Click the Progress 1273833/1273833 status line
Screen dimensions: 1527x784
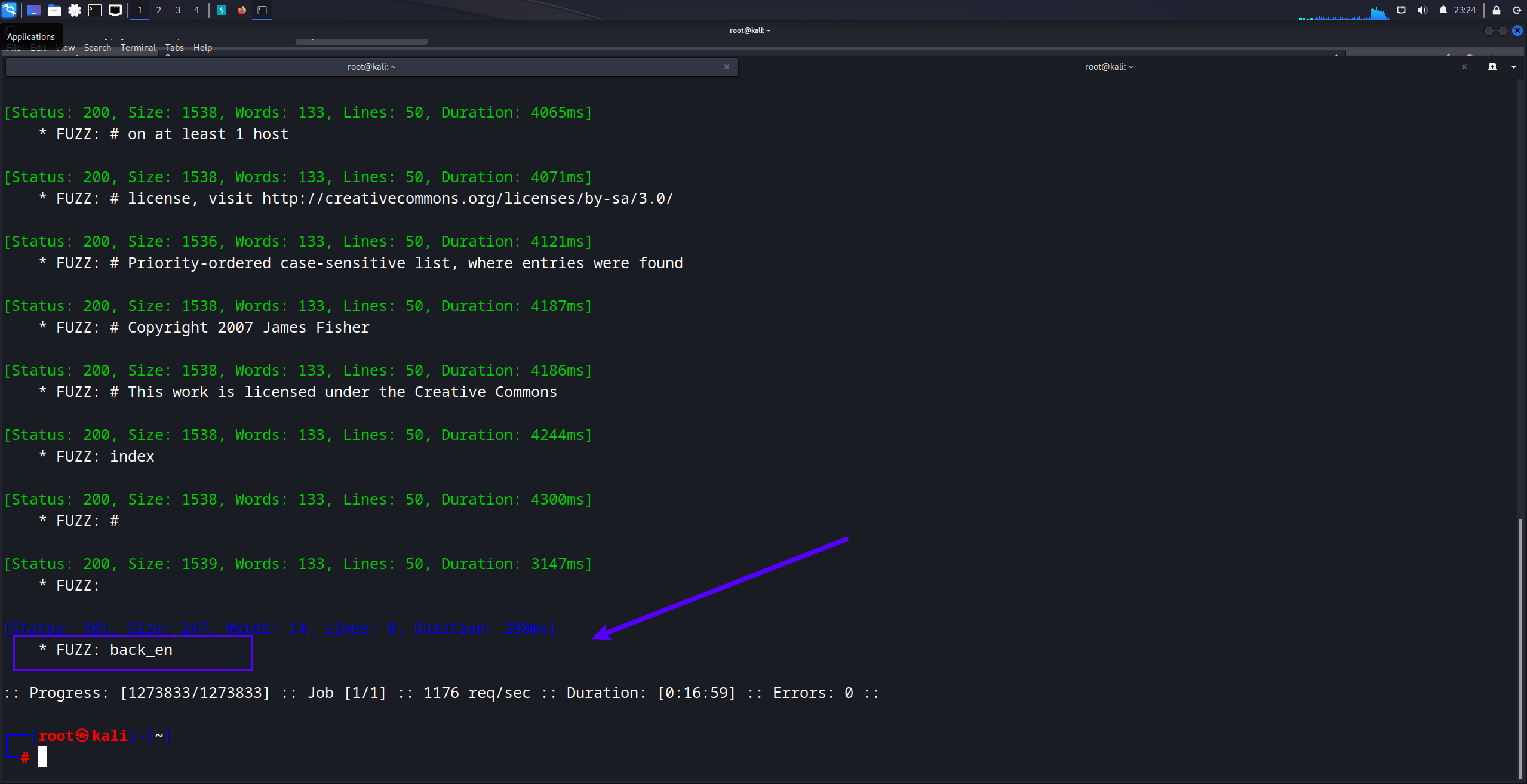tap(441, 693)
